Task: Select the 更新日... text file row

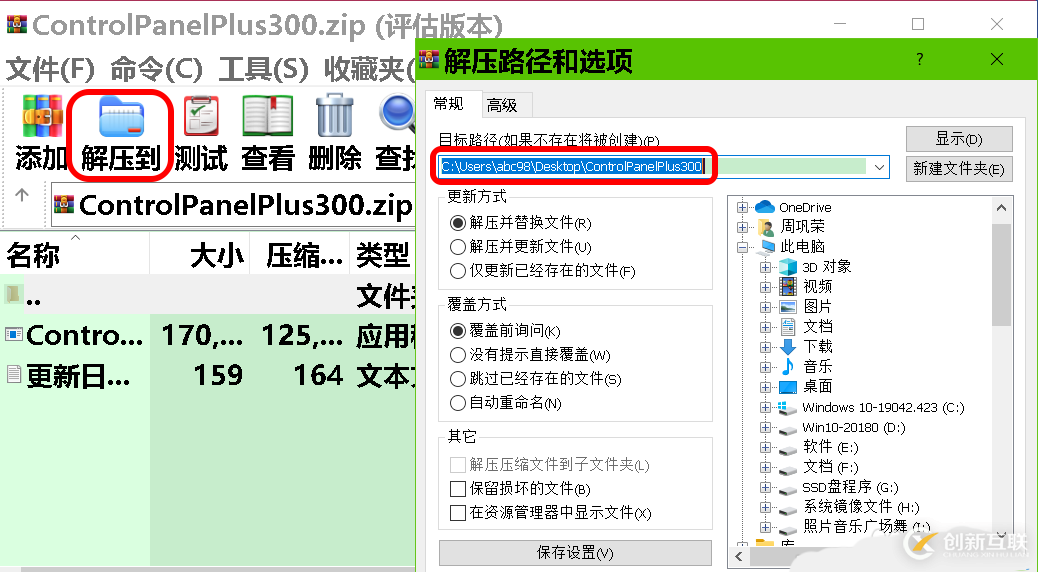Action: click(x=207, y=376)
